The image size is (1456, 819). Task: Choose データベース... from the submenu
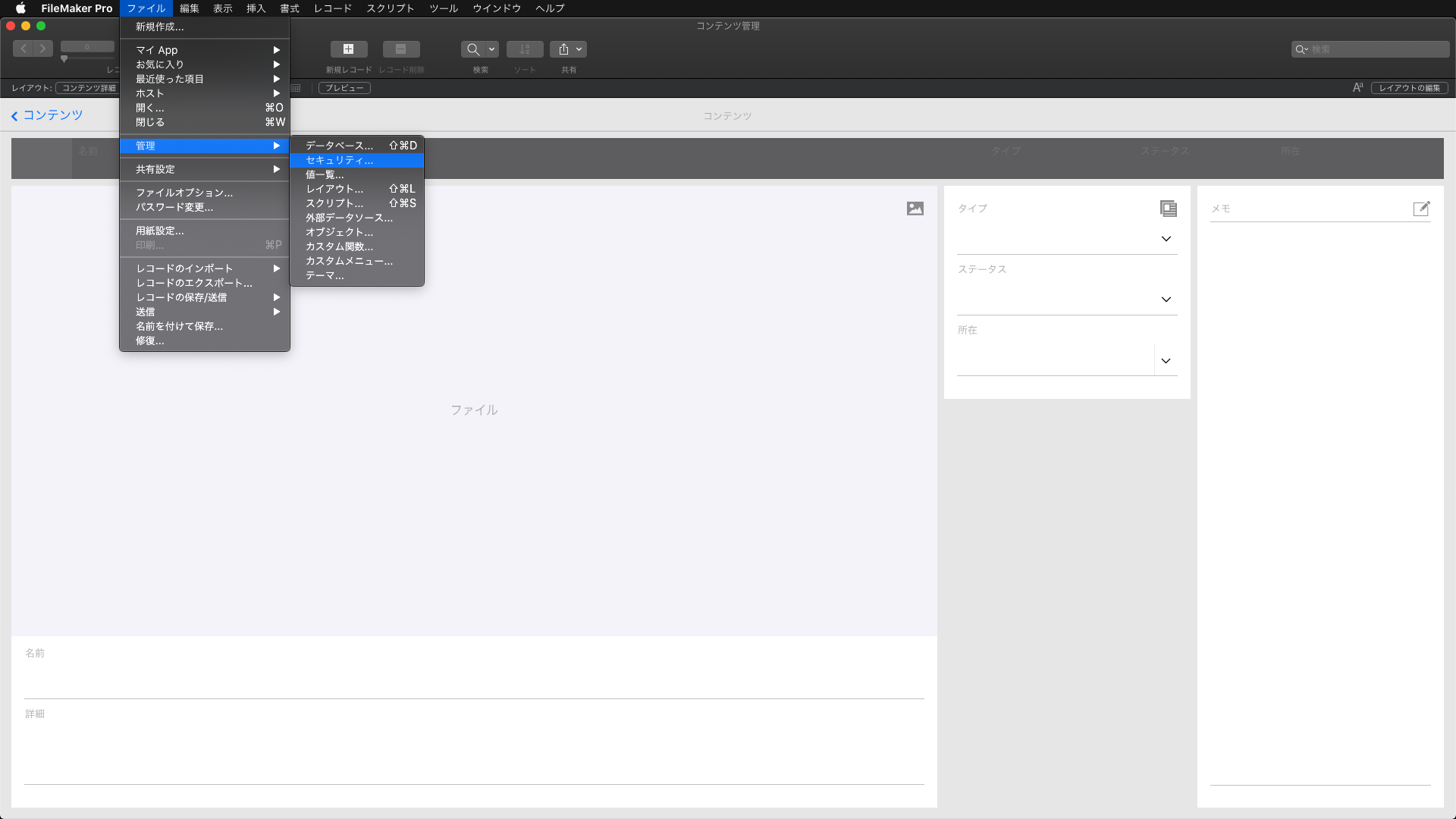click(x=339, y=146)
